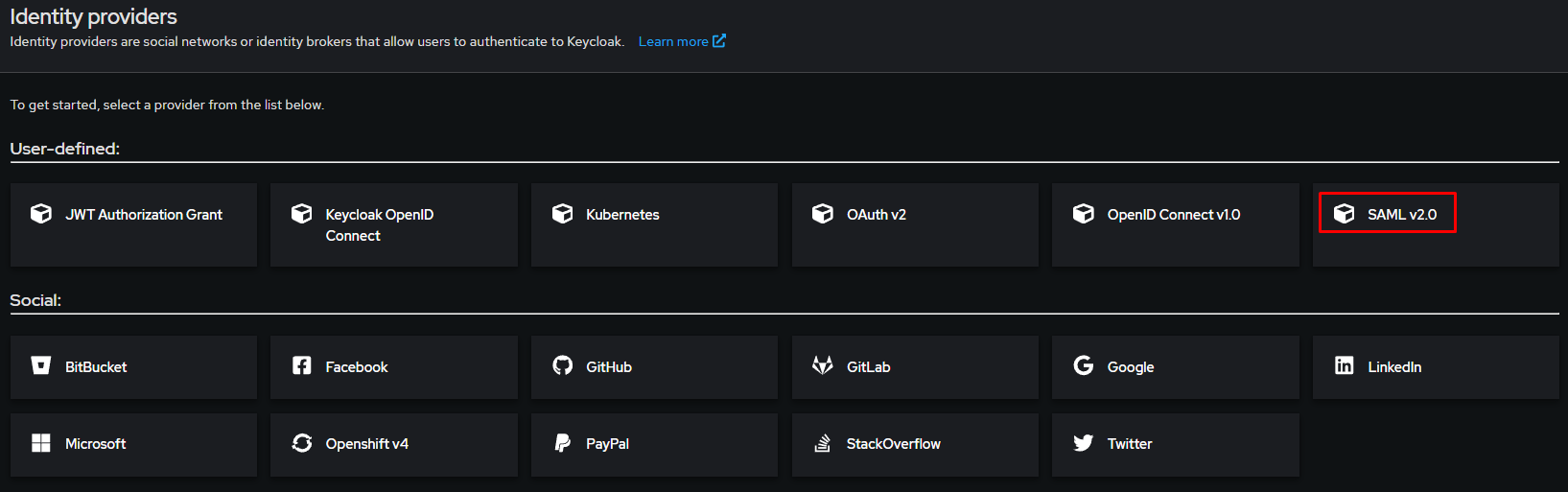Click the Kubernetes cube icon

563,214
